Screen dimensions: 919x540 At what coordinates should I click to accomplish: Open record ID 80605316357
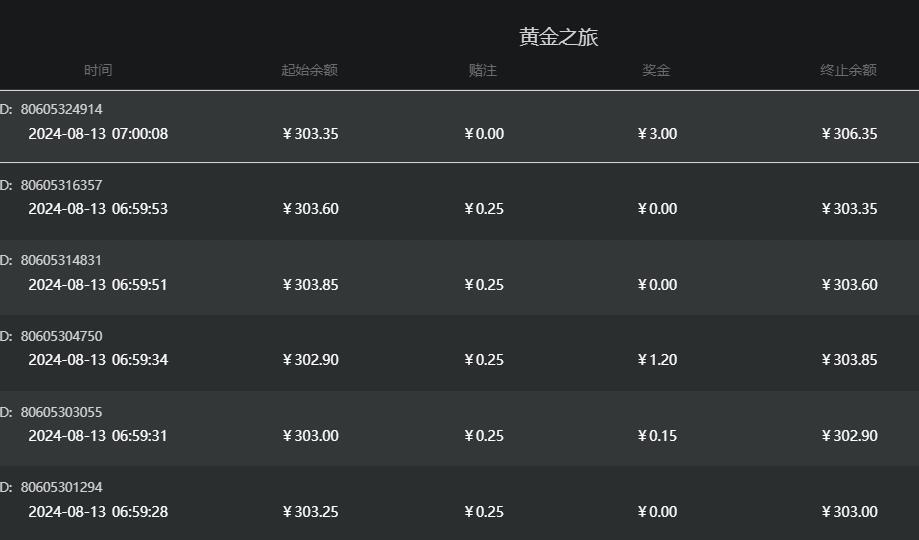click(61, 185)
